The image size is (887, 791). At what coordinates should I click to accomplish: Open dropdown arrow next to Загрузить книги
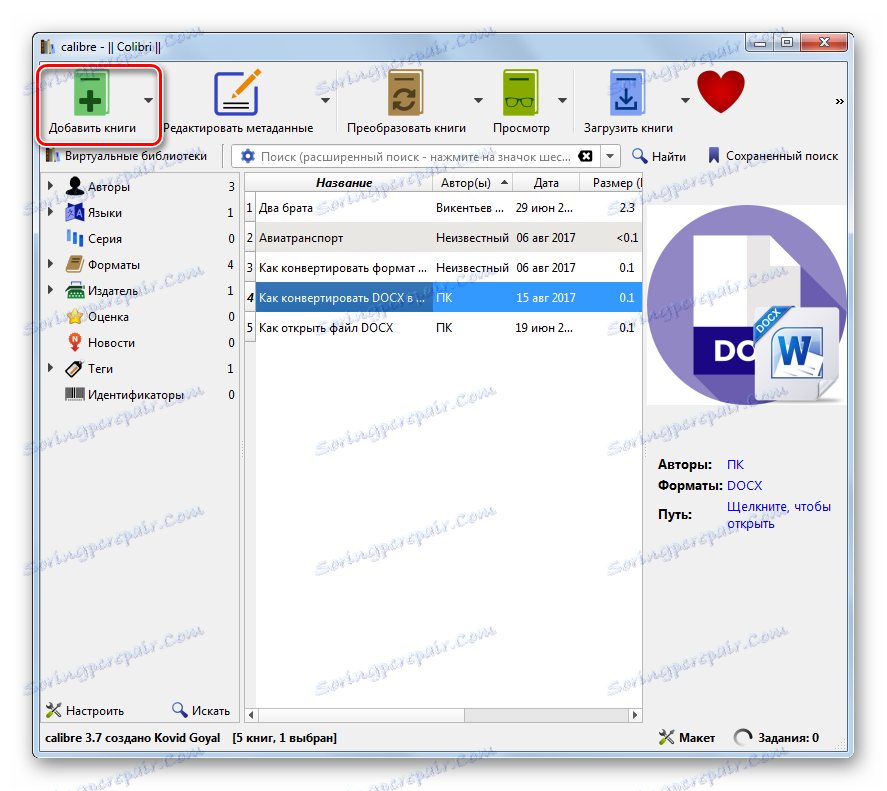685,101
